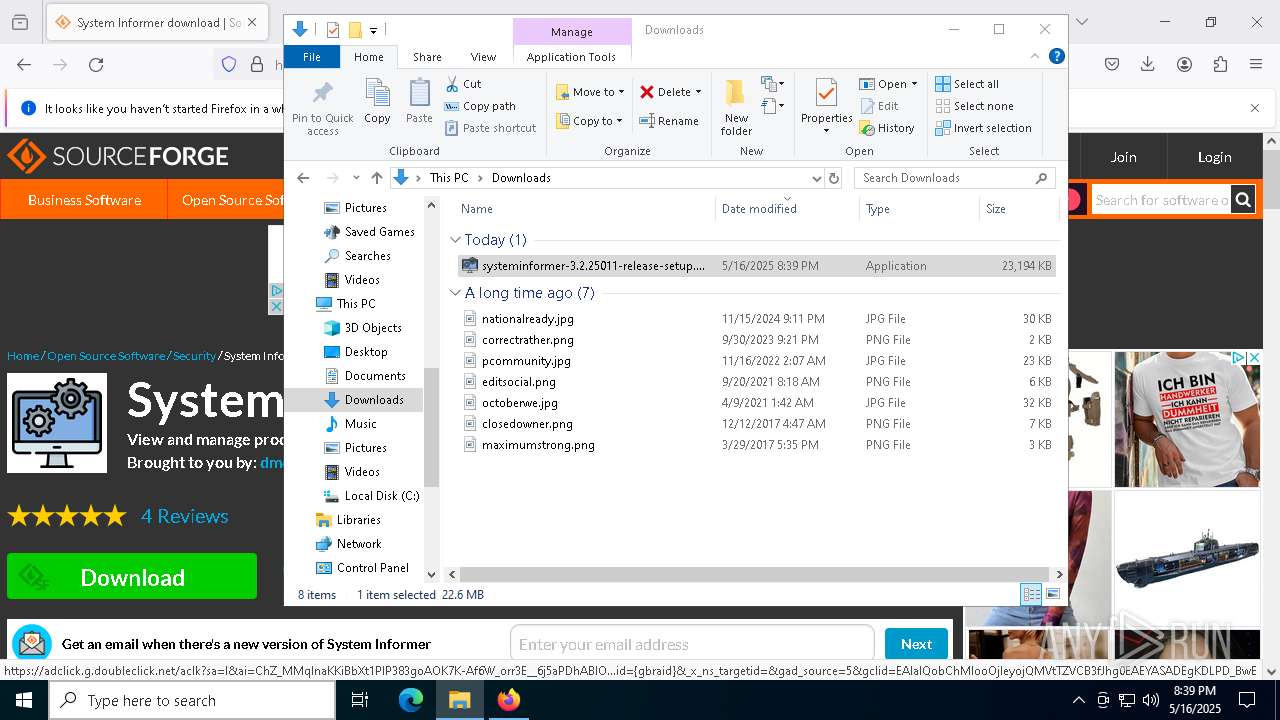Switch to the View tab
Image resolution: width=1280 pixels, height=720 pixels.
coord(483,57)
